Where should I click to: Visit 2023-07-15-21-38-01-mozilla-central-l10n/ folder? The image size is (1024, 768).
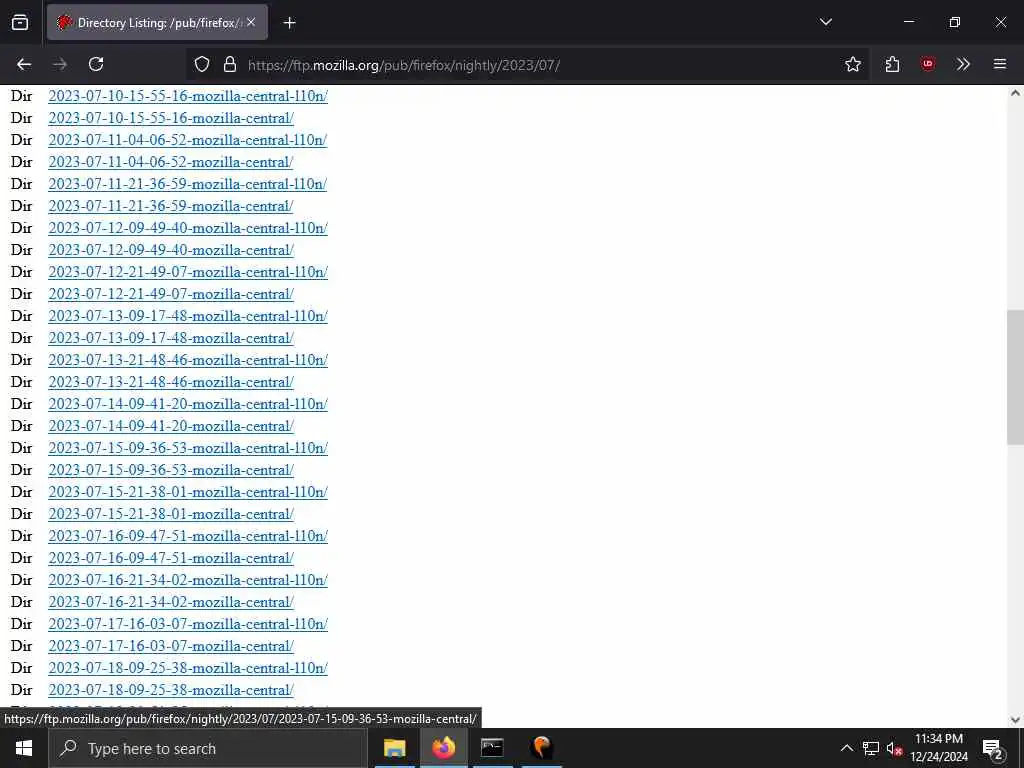click(188, 492)
